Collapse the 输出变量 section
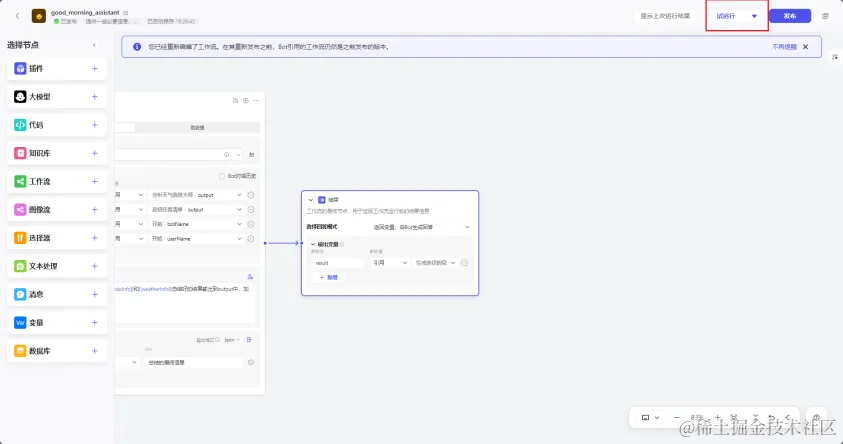 point(313,244)
